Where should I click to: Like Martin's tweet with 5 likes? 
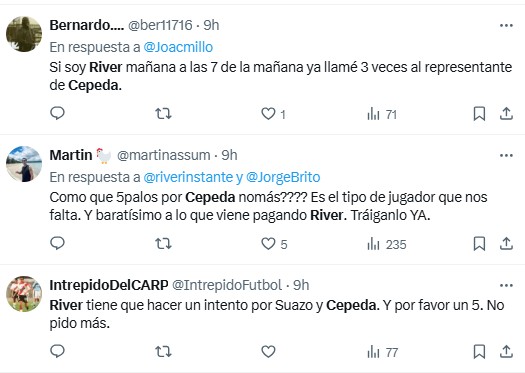[274, 244]
